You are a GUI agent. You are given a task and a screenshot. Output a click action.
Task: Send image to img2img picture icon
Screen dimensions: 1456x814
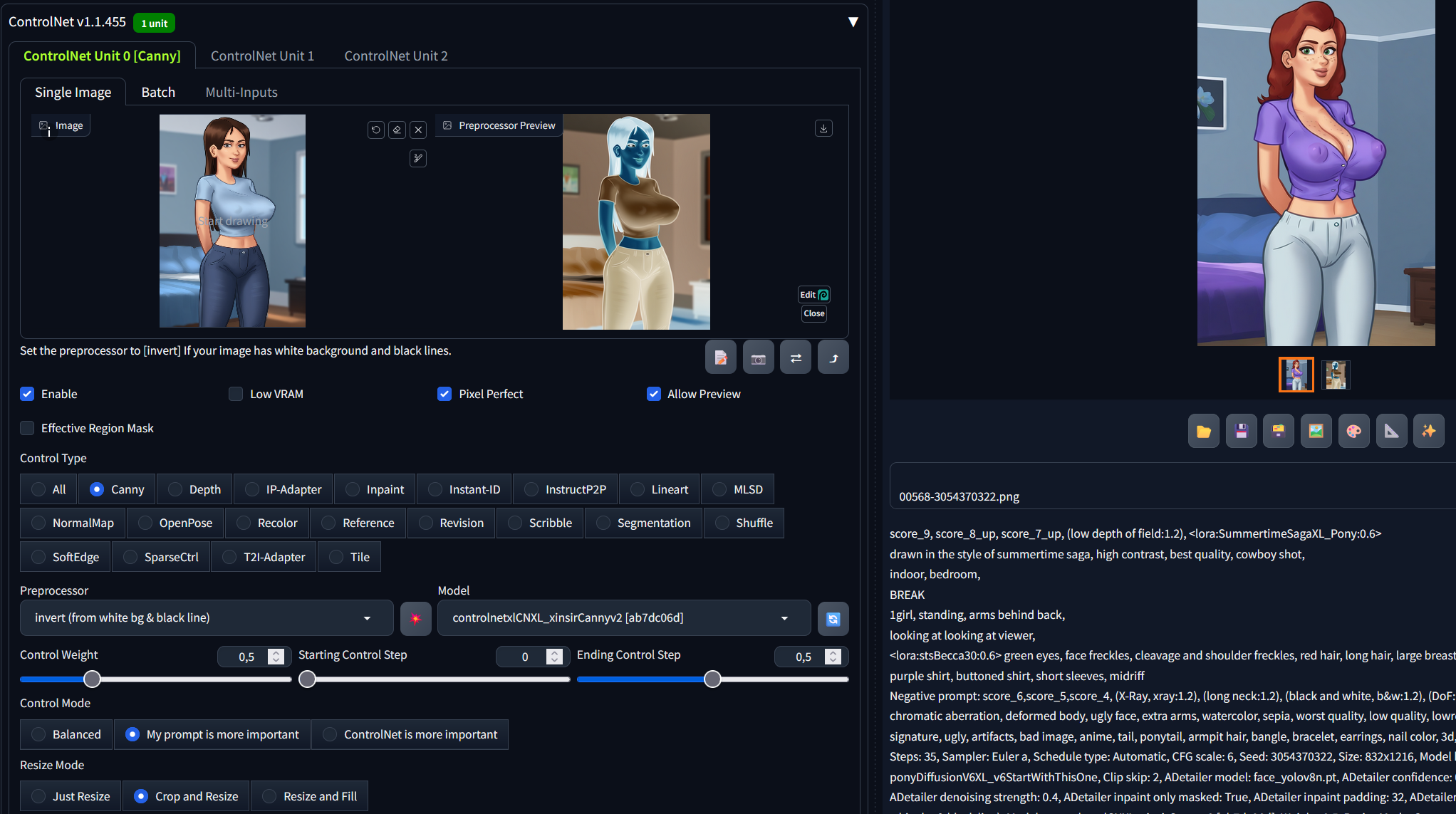pos(1316,431)
